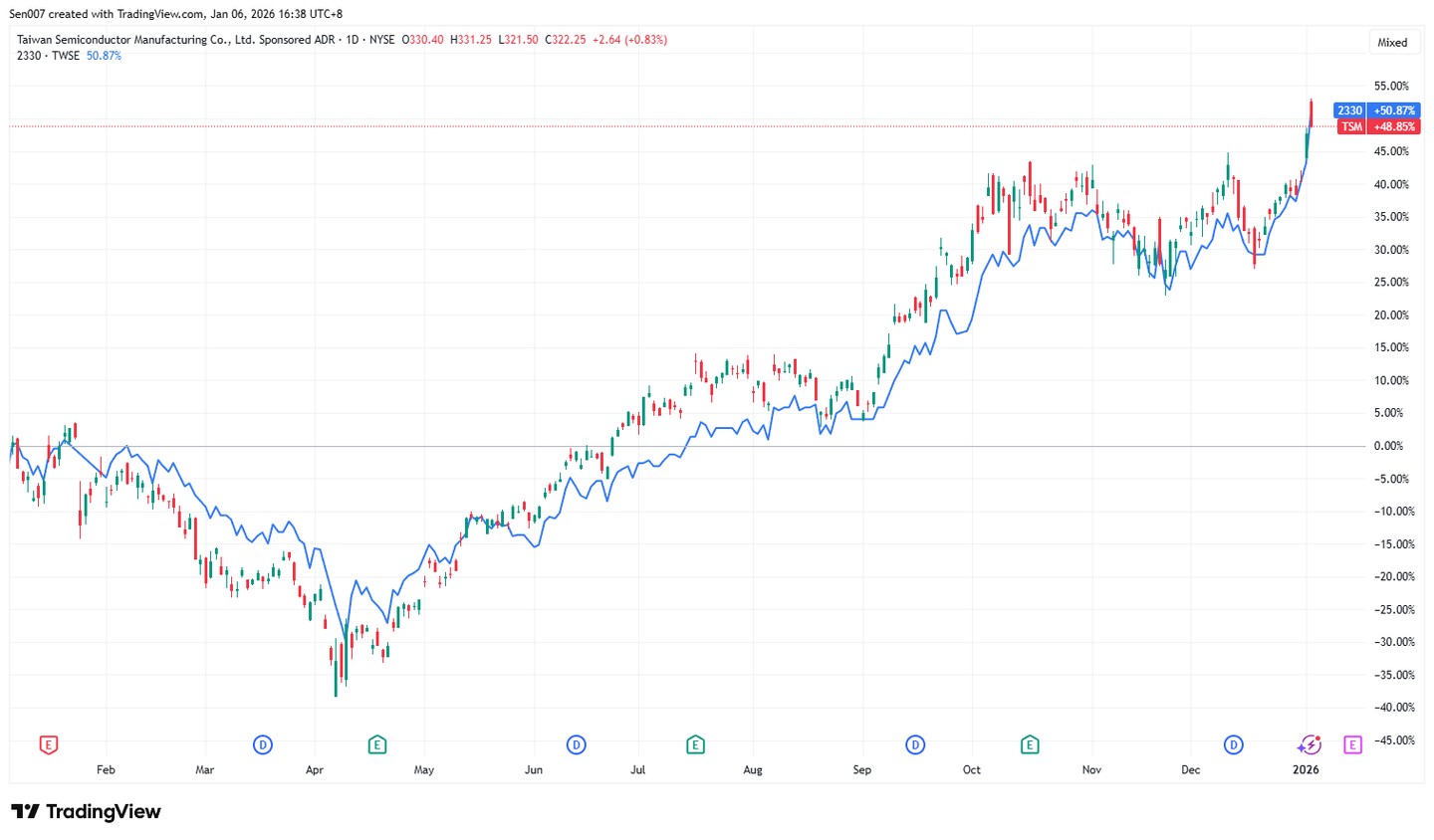Click the dividend marker after Jun
Screen dimensions: 1434x840
coord(576,744)
